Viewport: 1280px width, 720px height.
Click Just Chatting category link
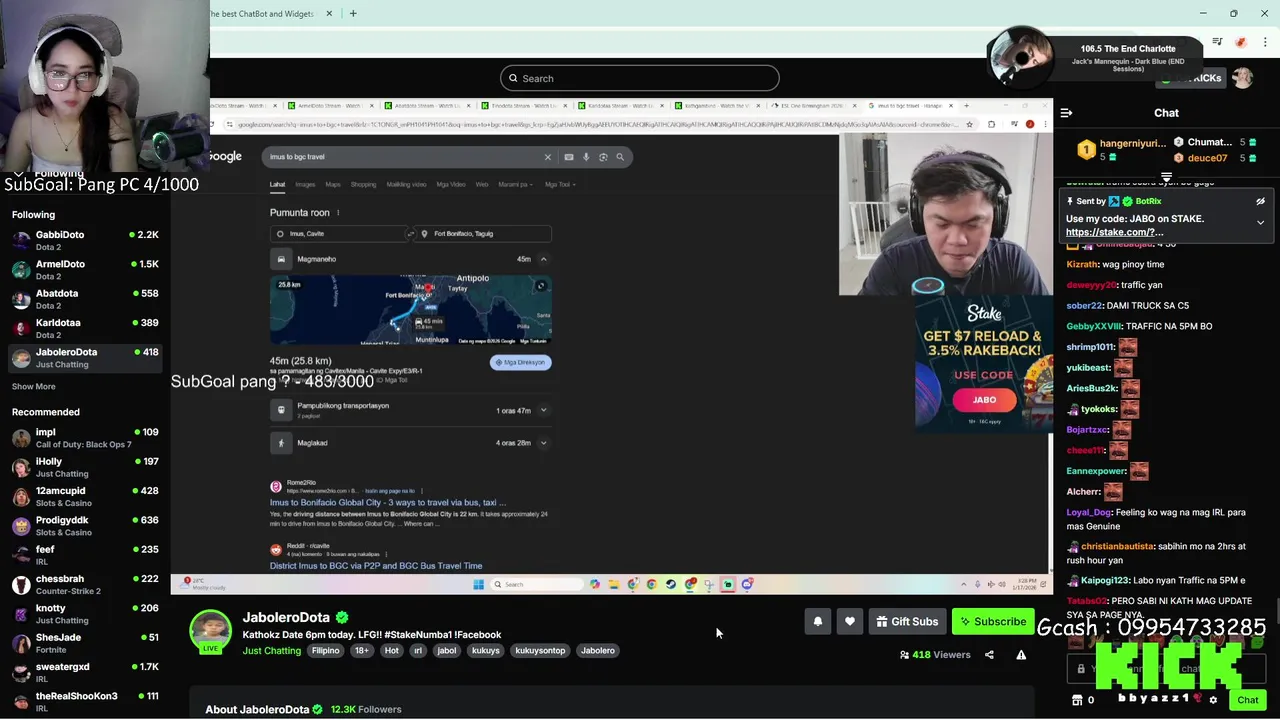pyautogui.click(x=272, y=651)
